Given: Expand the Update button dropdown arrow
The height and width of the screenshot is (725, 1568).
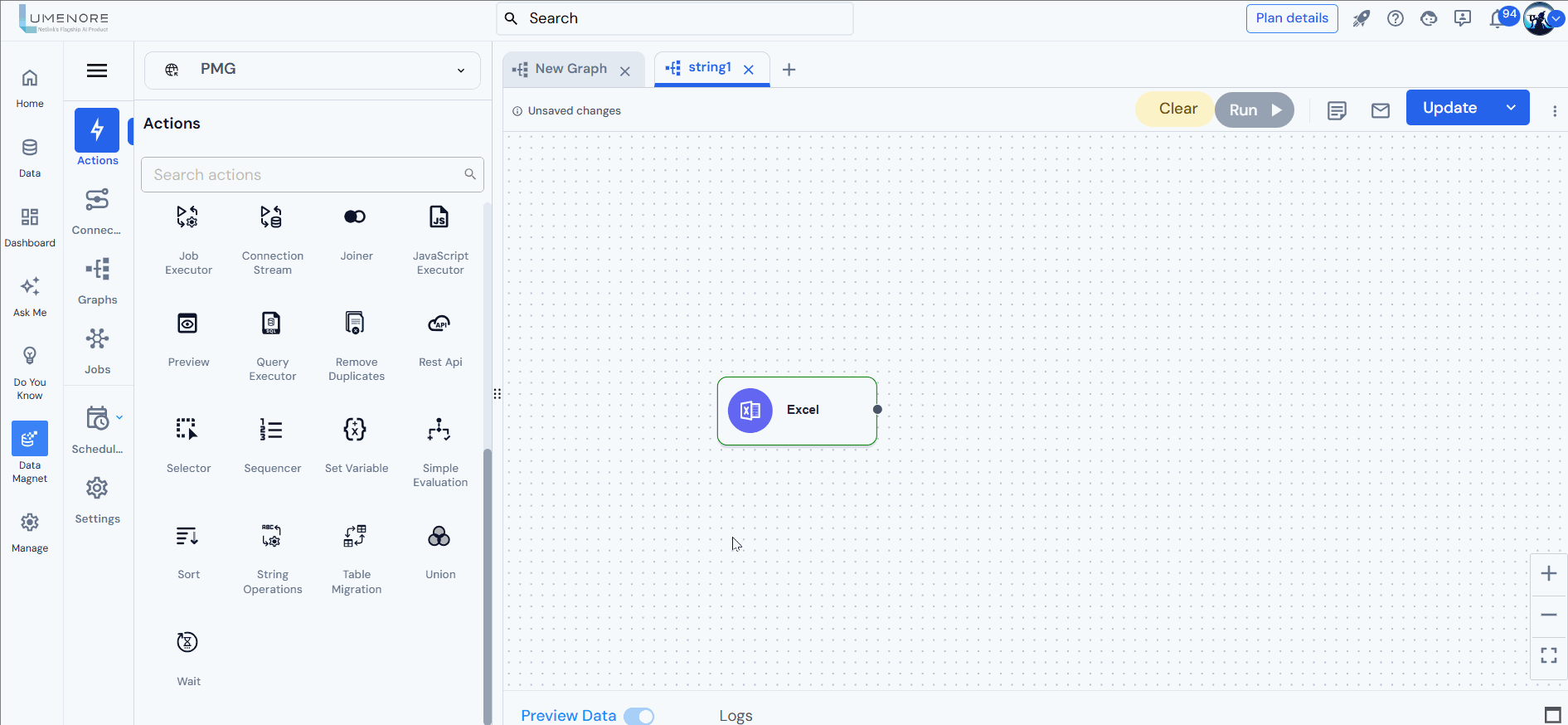Looking at the screenshot, I should click(x=1511, y=108).
